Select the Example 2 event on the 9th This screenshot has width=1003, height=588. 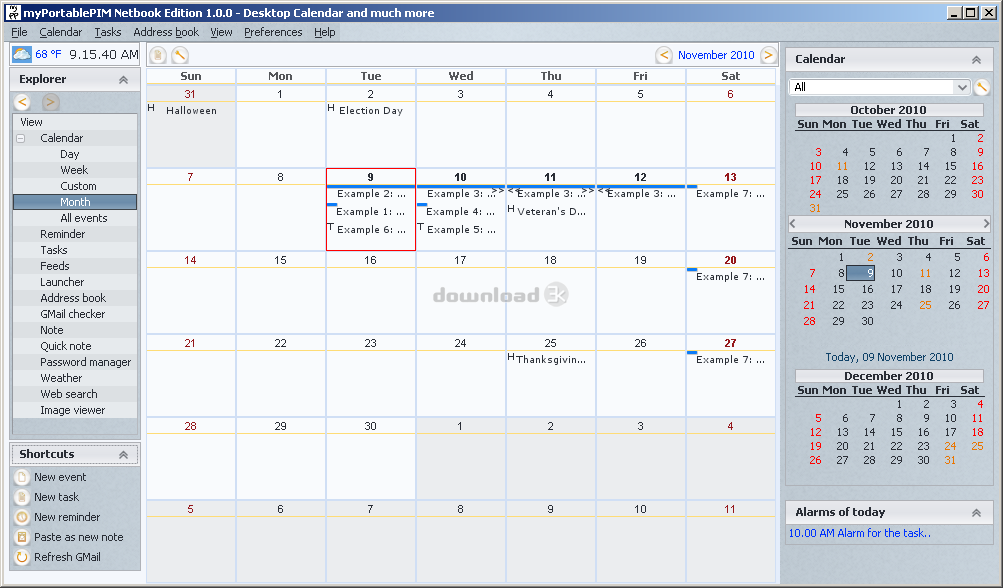pos(371,194)
